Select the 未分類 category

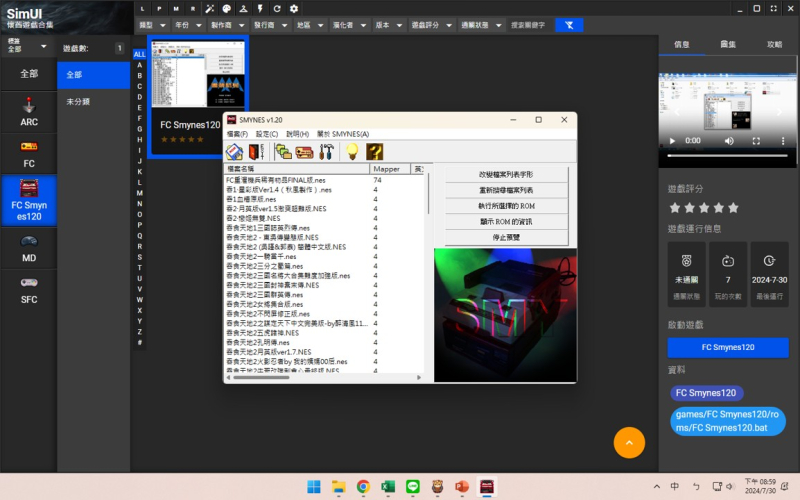[93, 102]
